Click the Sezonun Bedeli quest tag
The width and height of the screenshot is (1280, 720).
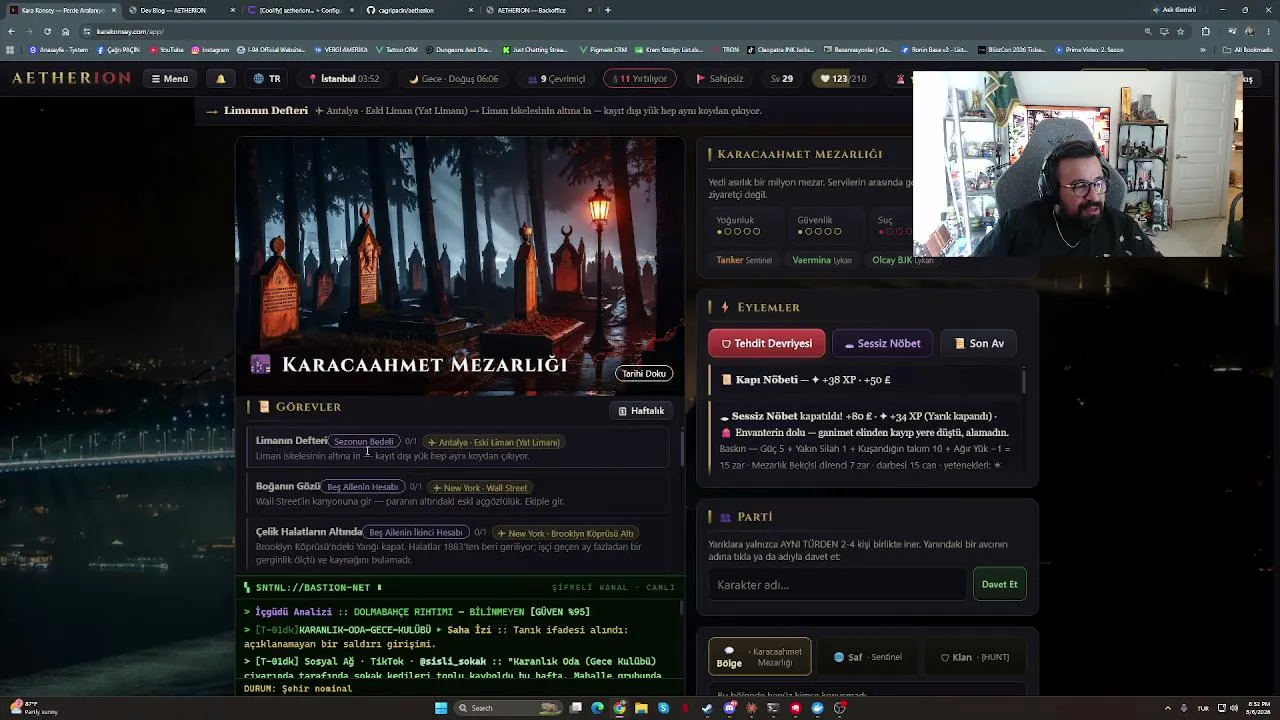tap(364, 442)
